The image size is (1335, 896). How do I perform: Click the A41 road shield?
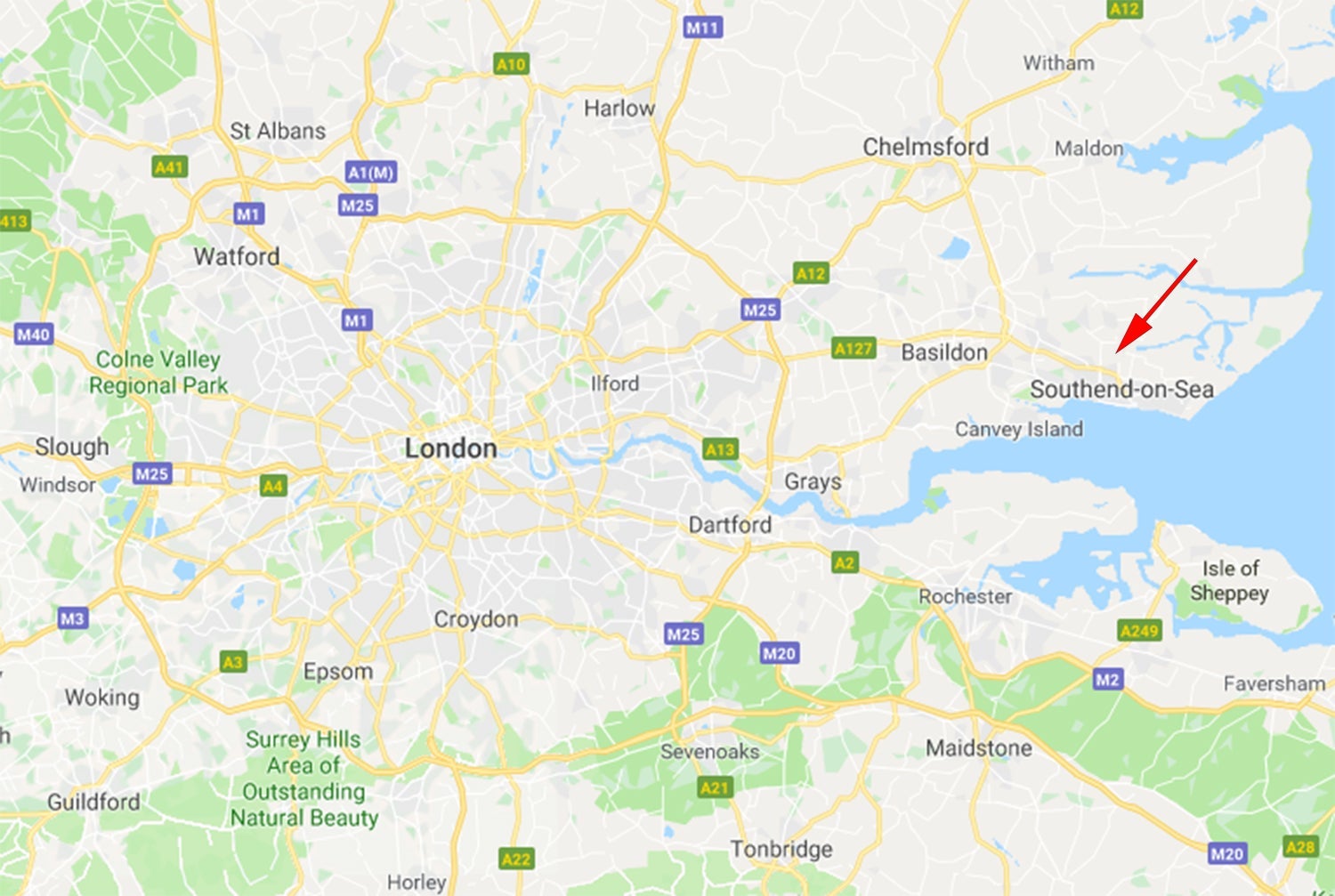point(169,167)
